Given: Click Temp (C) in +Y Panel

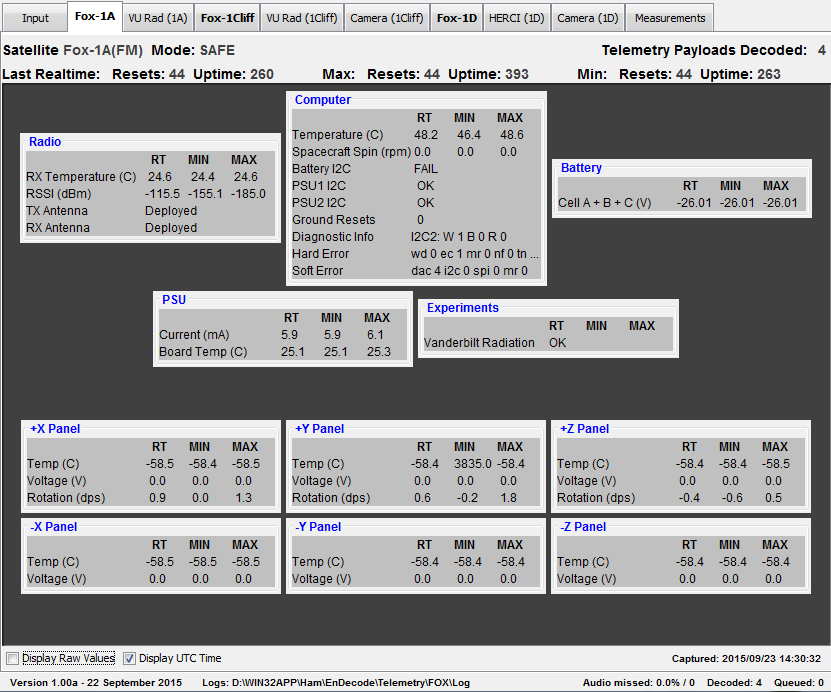Looking at the screenshot, I should point(318,464).
